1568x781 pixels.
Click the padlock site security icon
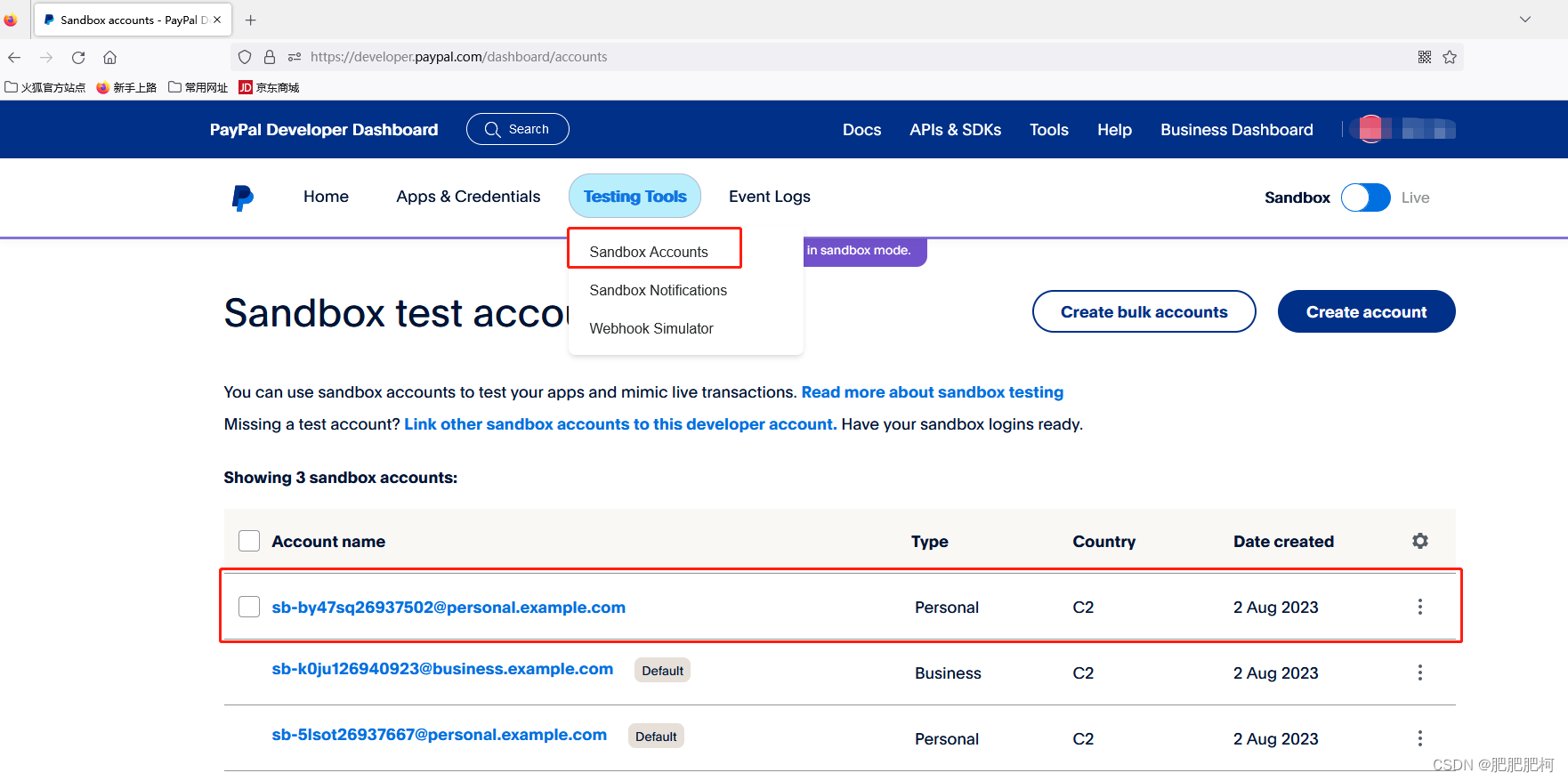point(270,57)
